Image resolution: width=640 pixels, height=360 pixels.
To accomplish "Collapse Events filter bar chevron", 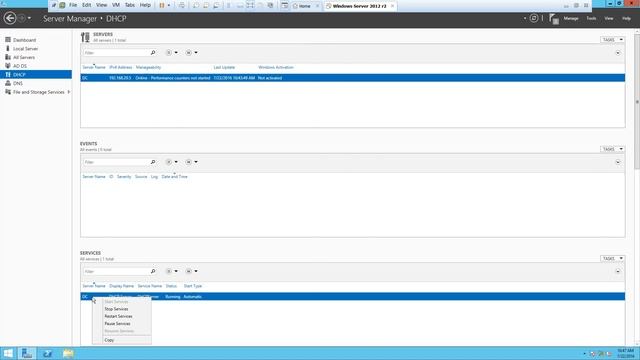I will click(618, 162).
